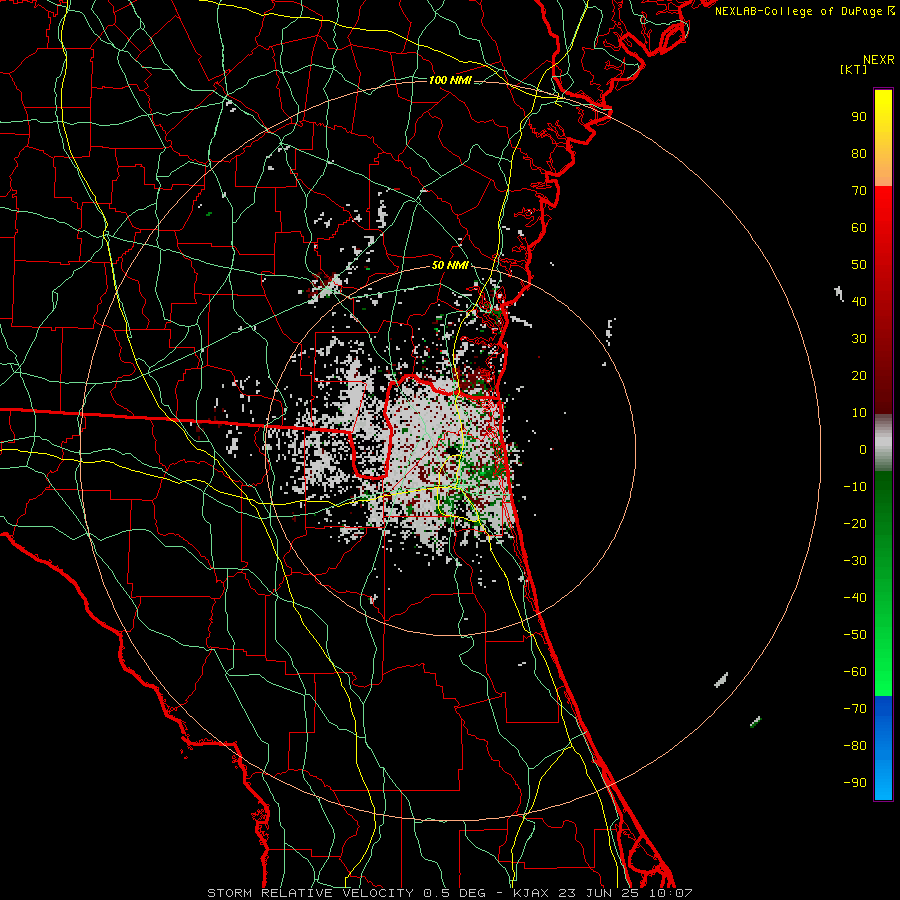Image resolution: width=900 pixels, height=900 pixels.
Task: Click the positive 20 scale value
Action: tap(859, 376)
